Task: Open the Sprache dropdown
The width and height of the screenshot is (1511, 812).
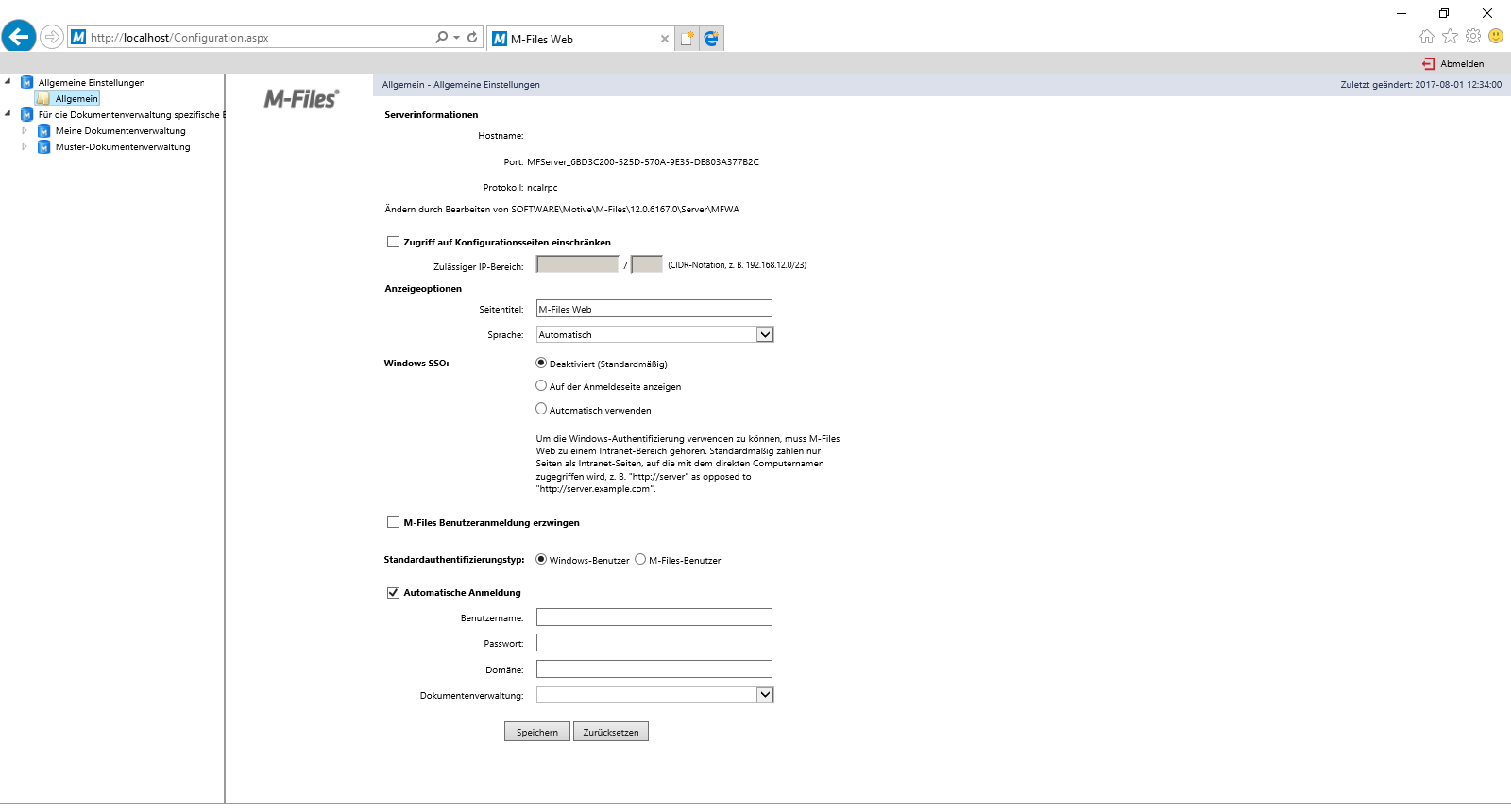Action: coord(765,334)
